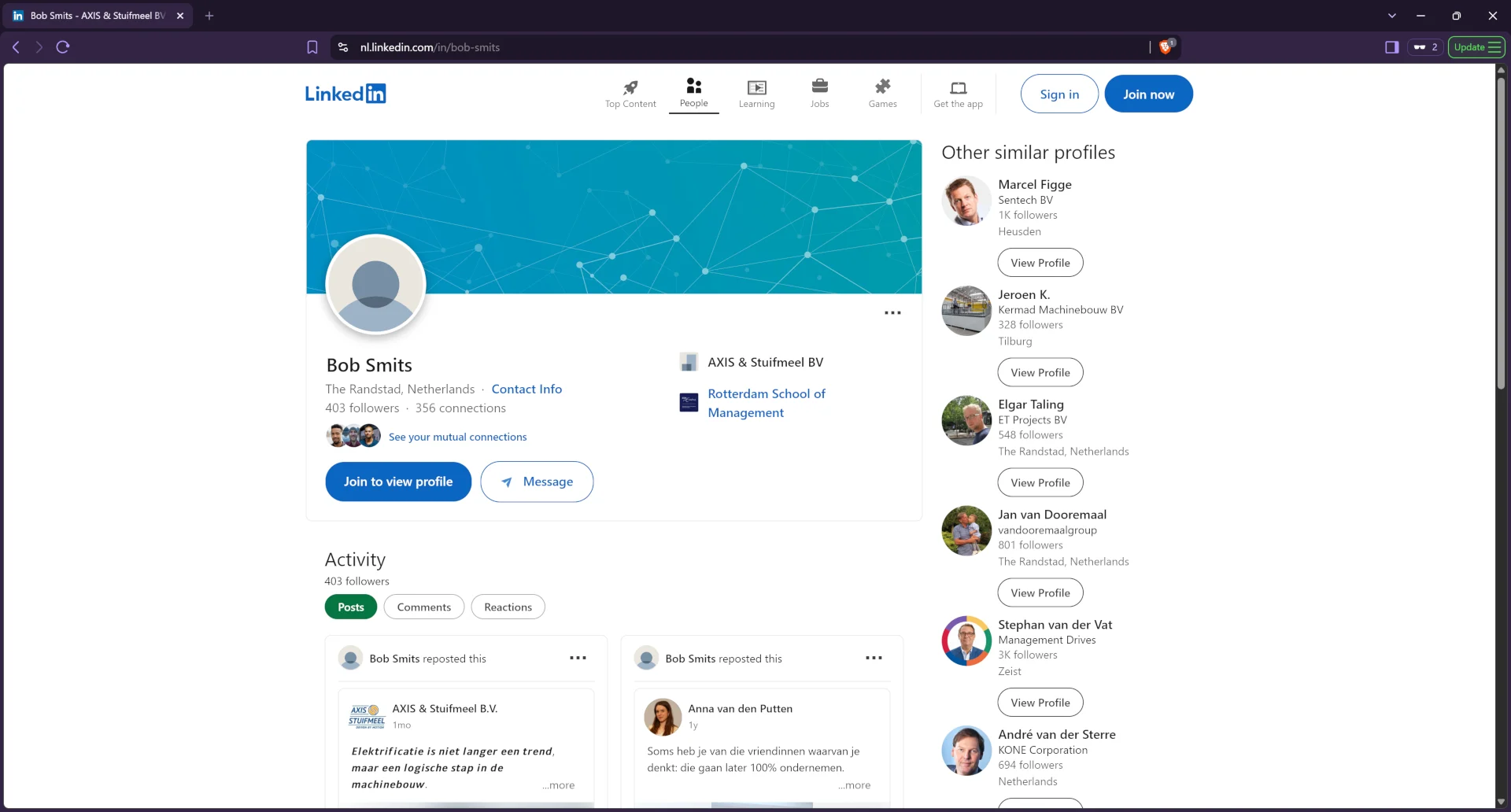Click the browser Update button
1511x812 pixels.
[x=1476, y=47]
